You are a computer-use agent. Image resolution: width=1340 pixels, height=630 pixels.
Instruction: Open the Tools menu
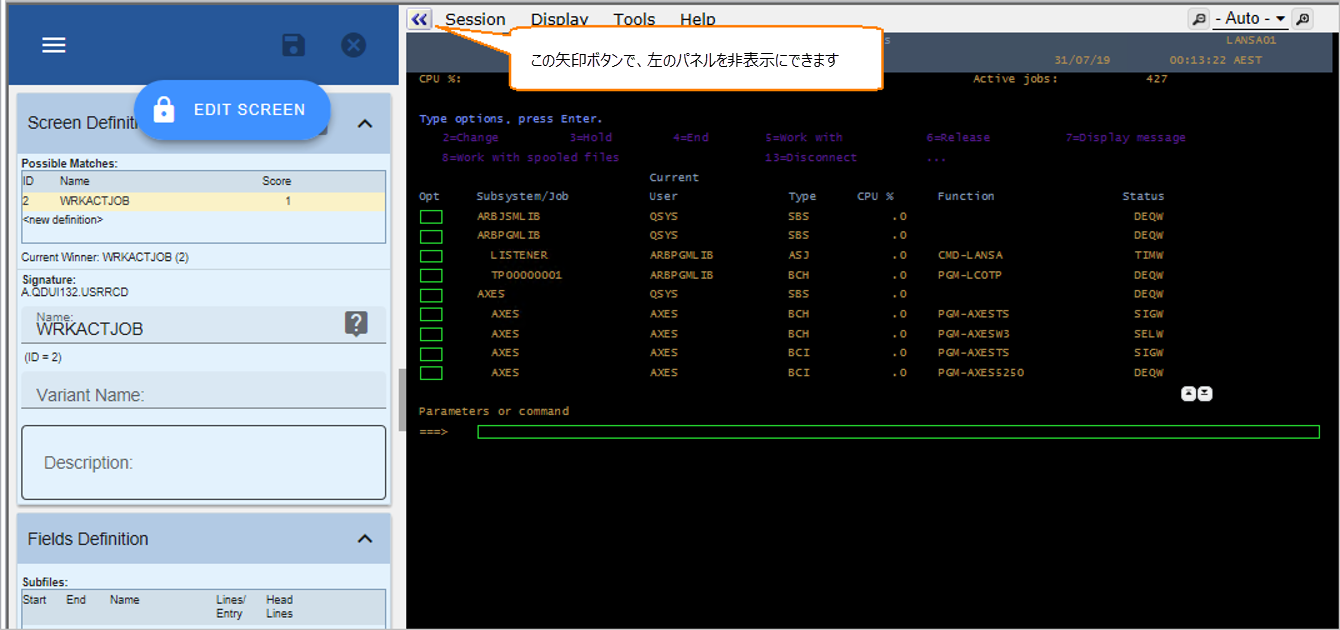click(634, 19)
